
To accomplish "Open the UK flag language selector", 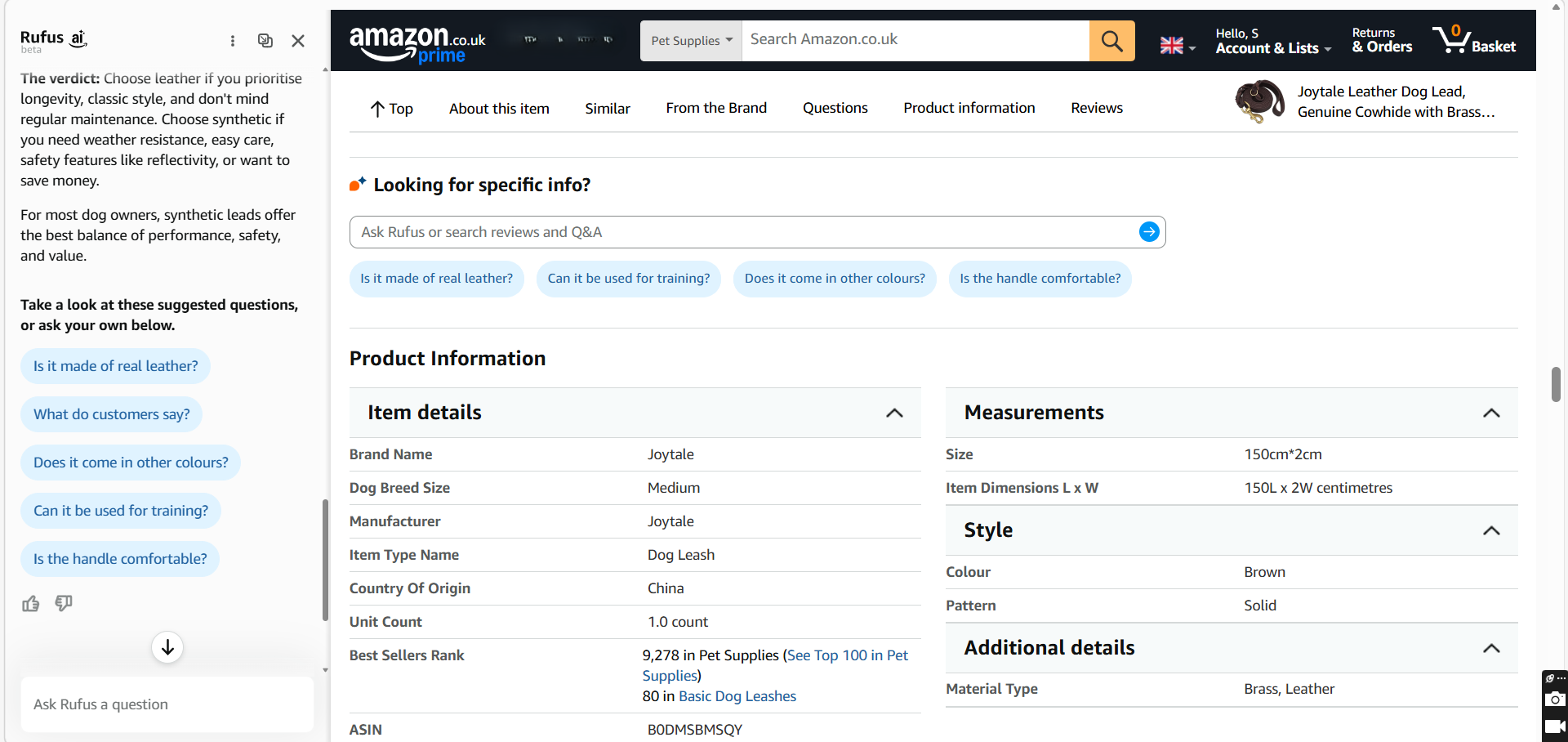I will click(x=1176, y=47).
